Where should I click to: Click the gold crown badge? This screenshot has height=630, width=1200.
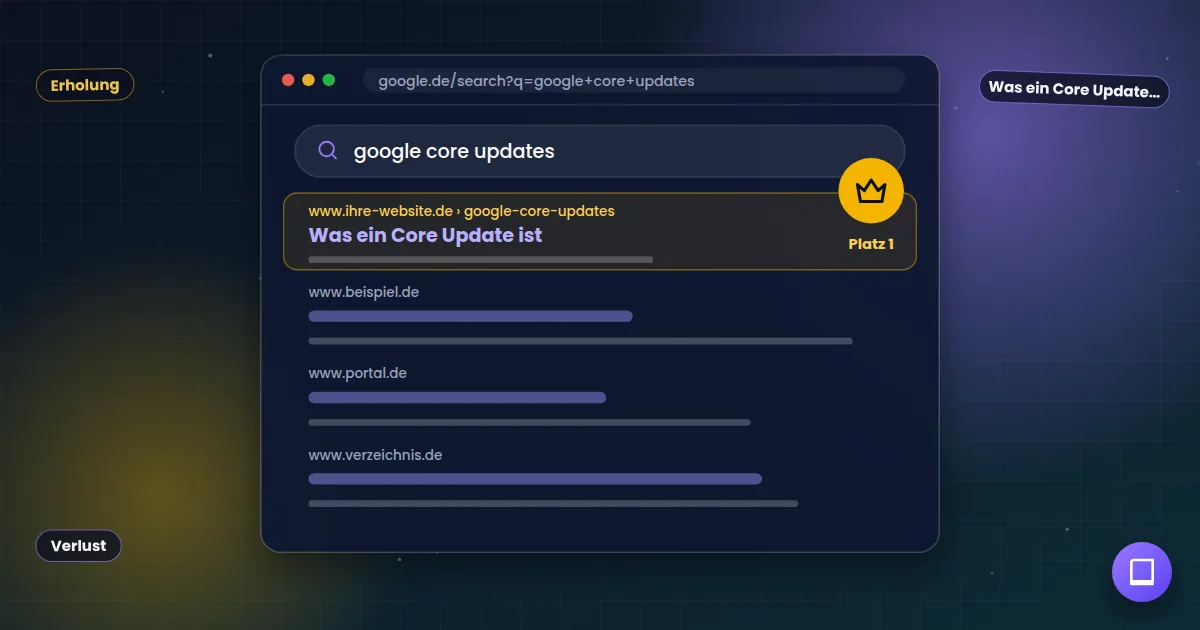pyautogui.click(x=871, y=190)
